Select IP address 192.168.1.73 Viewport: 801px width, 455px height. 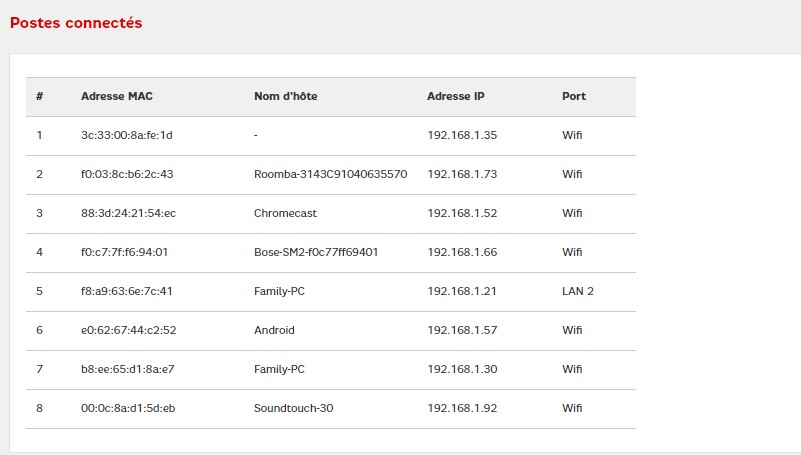462,174
